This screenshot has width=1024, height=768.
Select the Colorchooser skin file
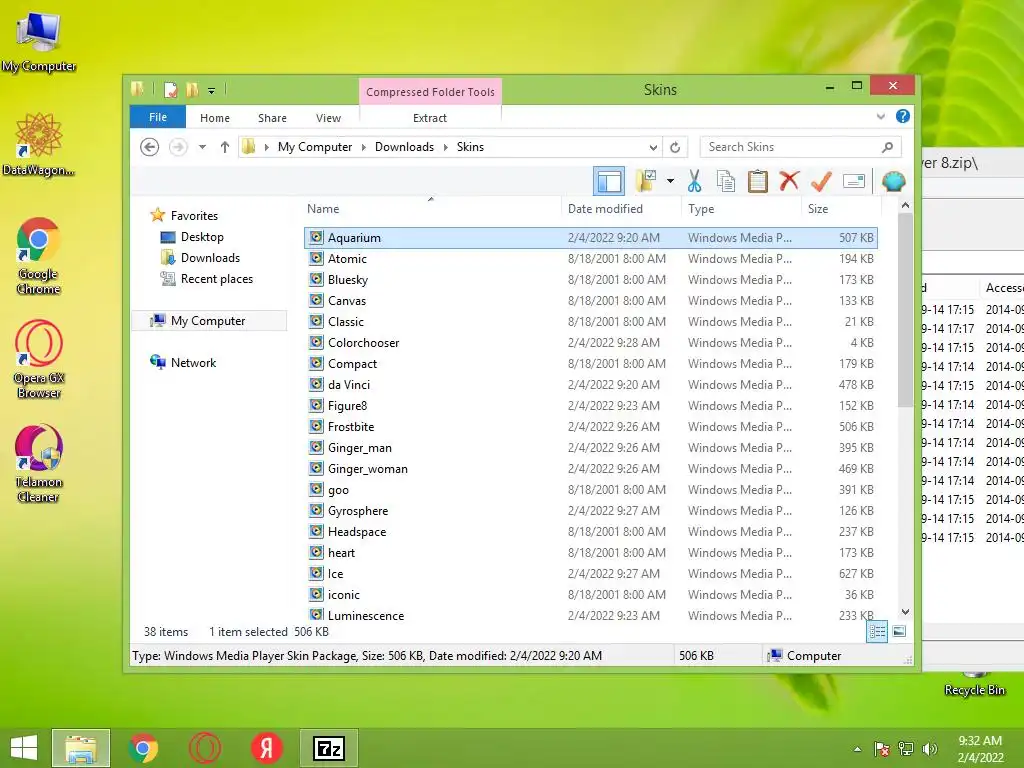[x=590, y=343]
